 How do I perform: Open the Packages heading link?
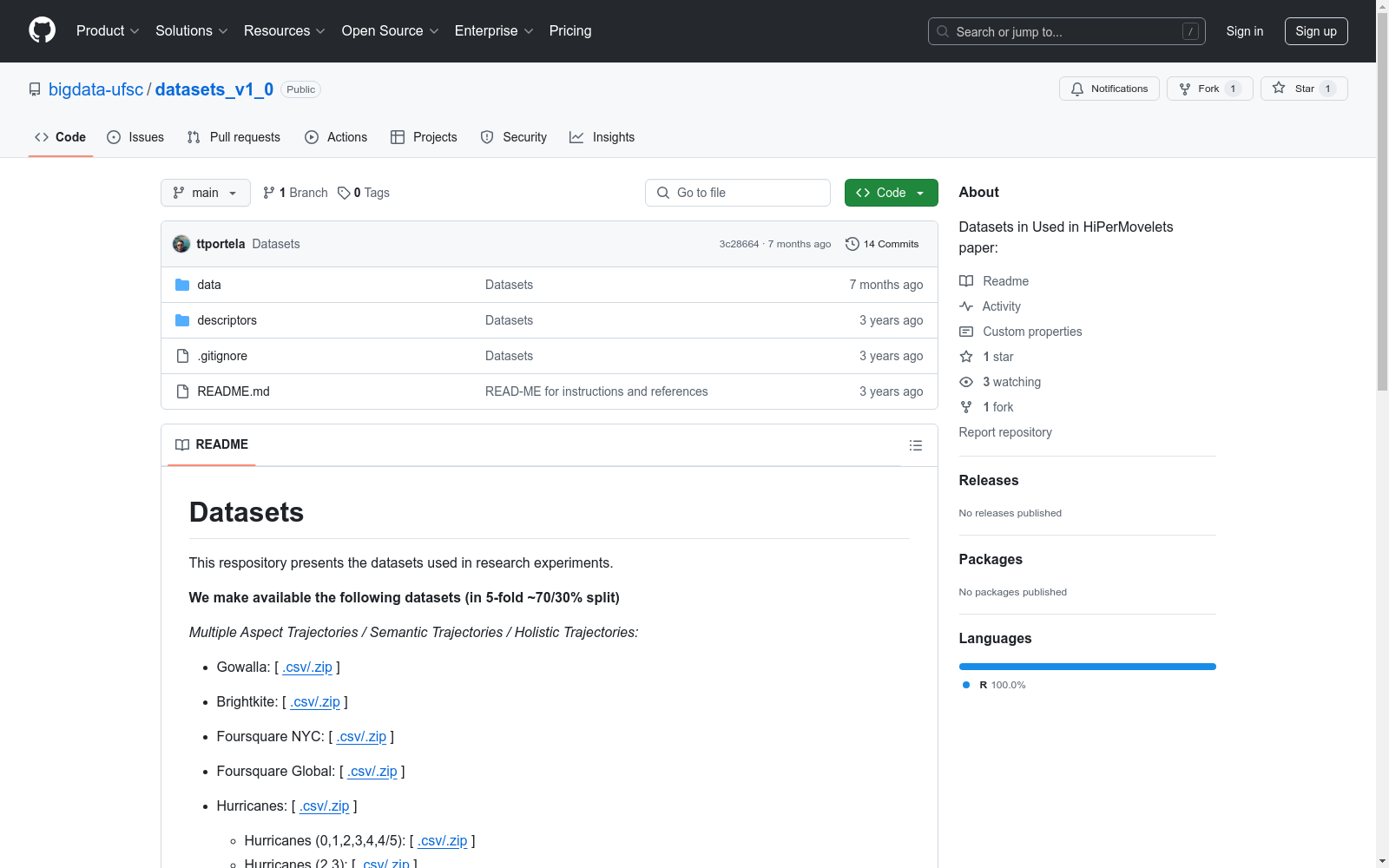pos(991,559)
